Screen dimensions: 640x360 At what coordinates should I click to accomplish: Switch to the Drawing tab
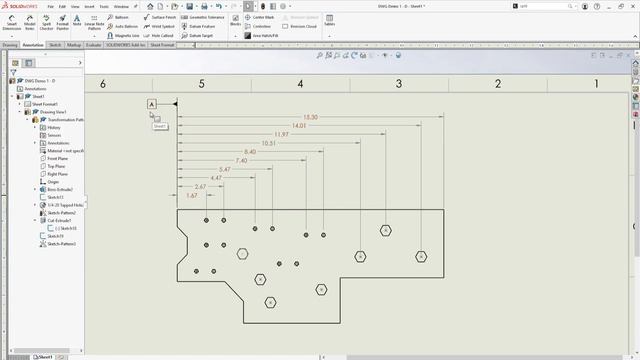(10, 45)
